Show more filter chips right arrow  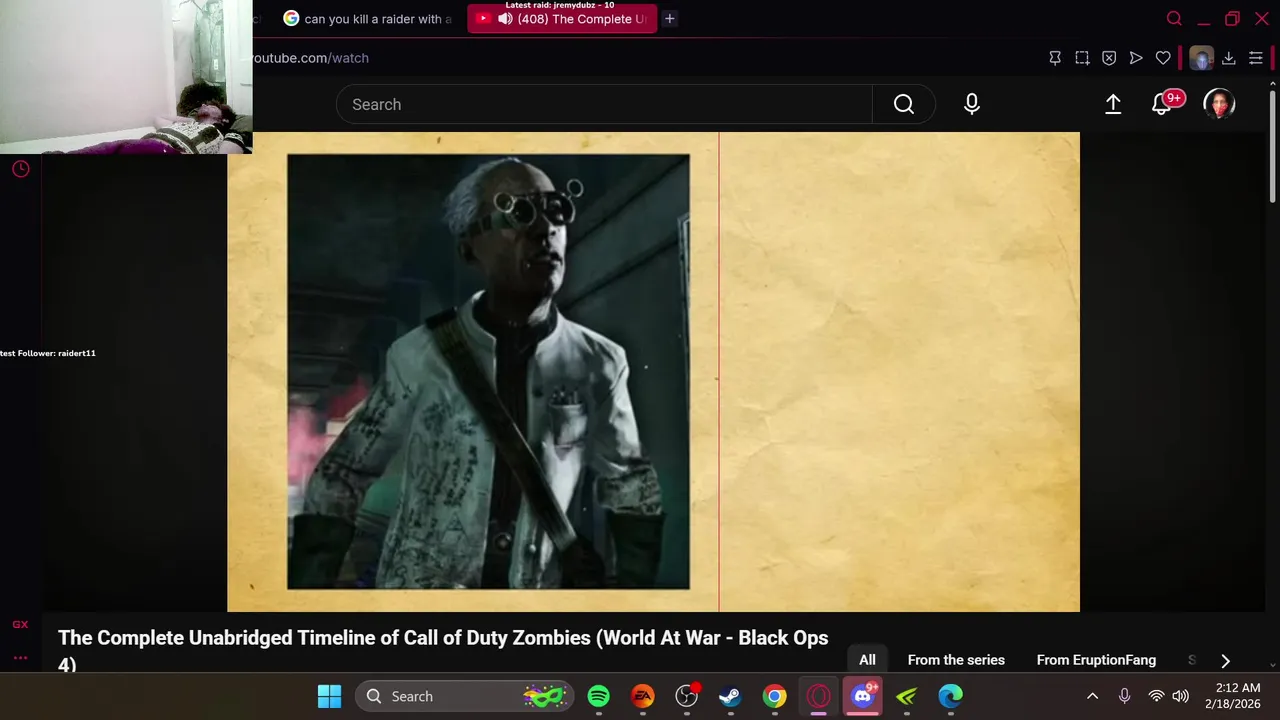point(1225,660)
